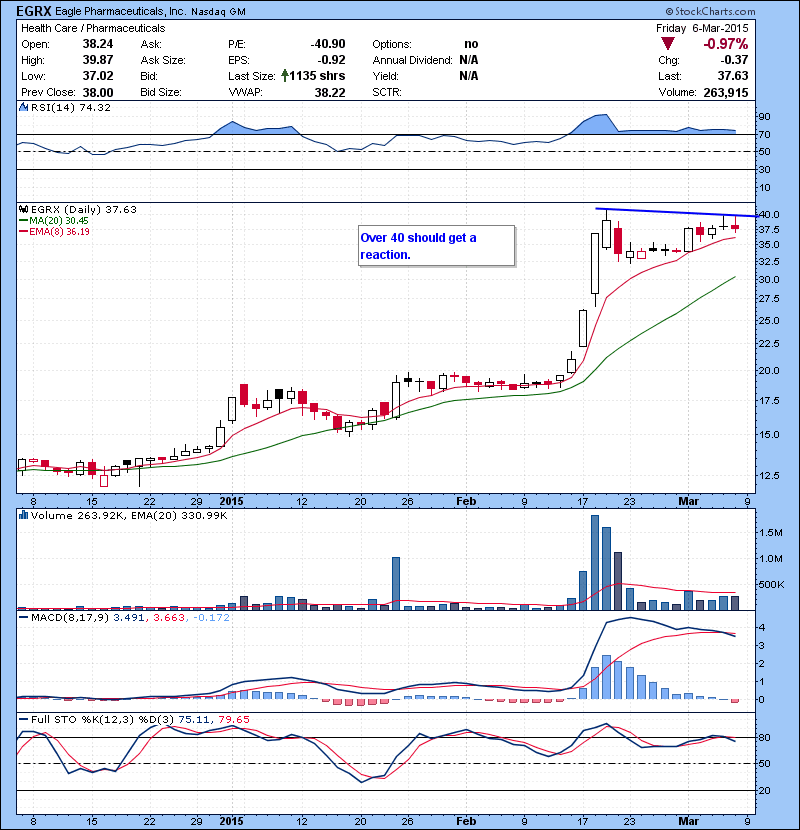The height and width of the screenshot is (830, 800).
Task: Click the late-January volume spike bar near 1.0M
Action: [395, 583]
